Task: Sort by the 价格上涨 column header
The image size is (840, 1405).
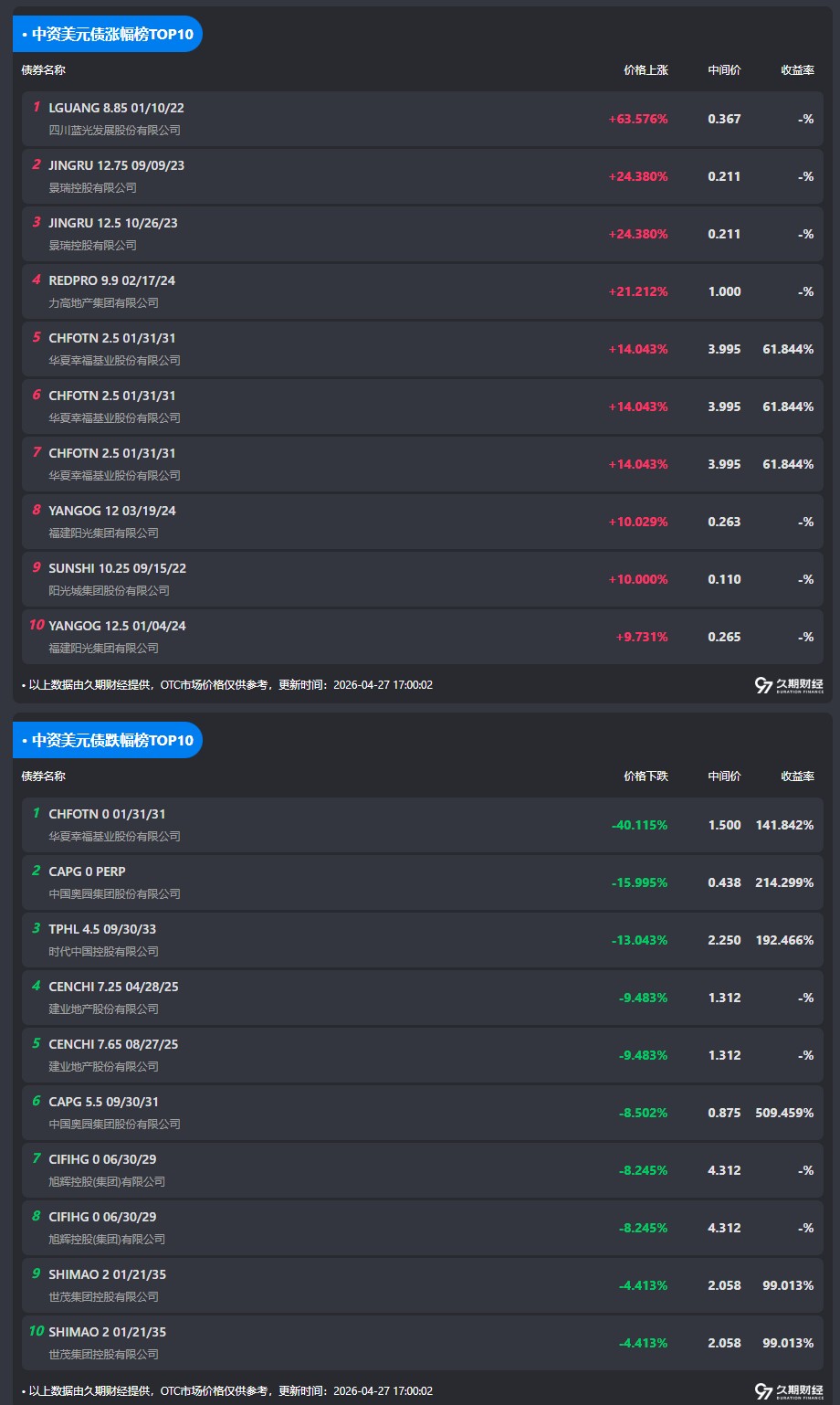Action: pos(646,70)
